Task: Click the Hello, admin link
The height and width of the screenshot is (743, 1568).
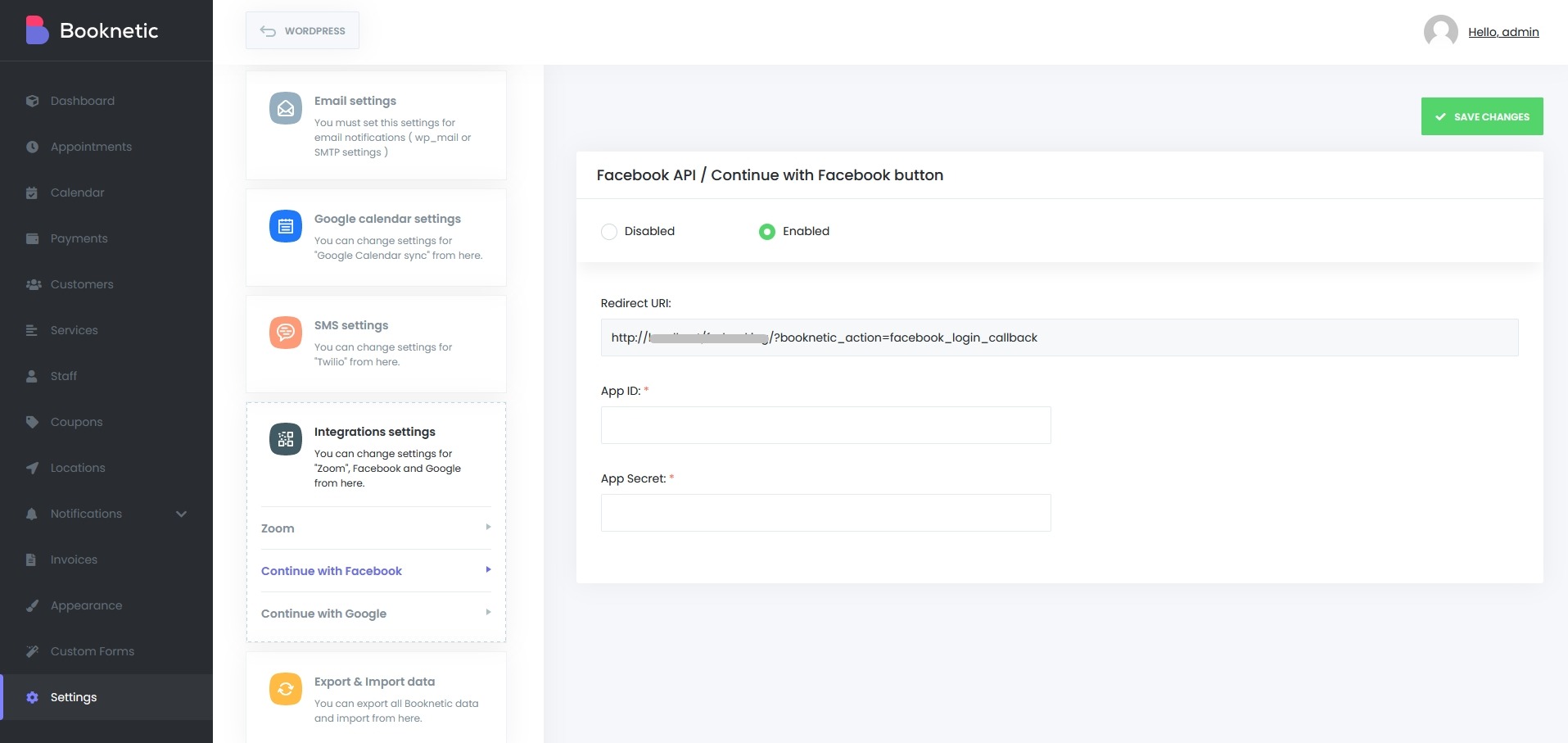Action: coord(1503,32)
